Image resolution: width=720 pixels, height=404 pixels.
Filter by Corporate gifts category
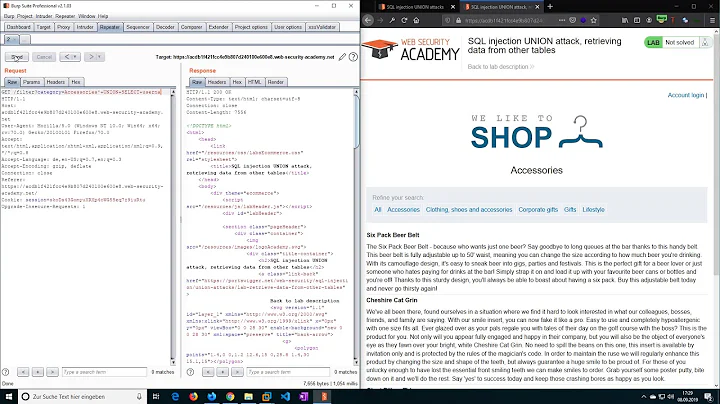538,209
